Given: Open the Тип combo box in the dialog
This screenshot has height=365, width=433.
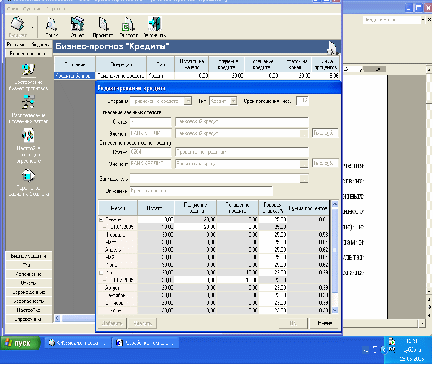Looking at the screenshot, I should pyautogui.click(x=223, y=101).
